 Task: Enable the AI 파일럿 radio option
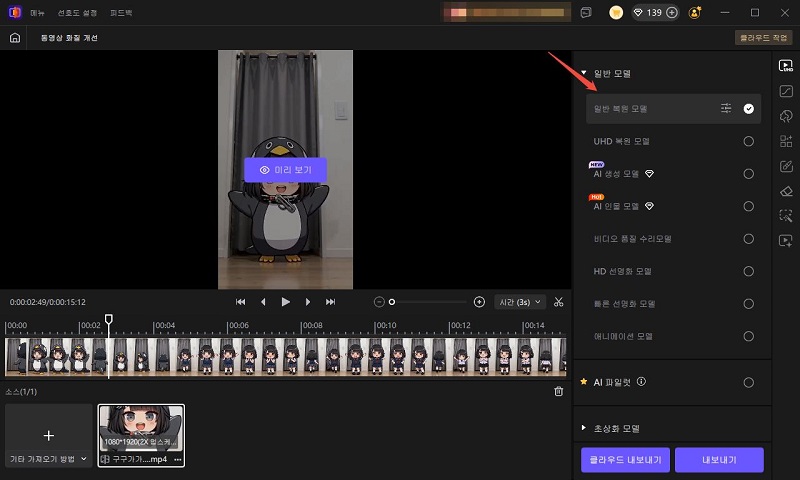748,383
